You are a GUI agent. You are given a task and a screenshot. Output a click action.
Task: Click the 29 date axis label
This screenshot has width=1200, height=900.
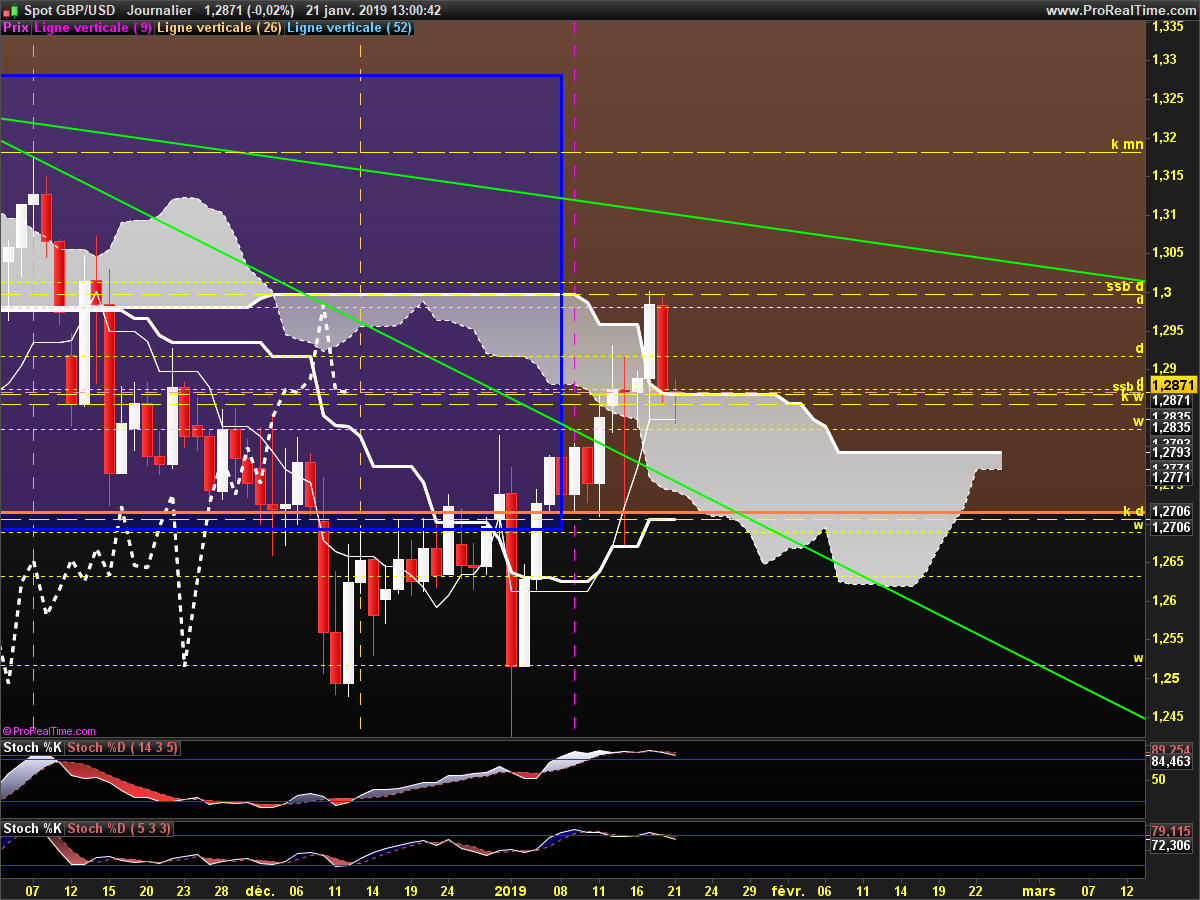point(749,890)
